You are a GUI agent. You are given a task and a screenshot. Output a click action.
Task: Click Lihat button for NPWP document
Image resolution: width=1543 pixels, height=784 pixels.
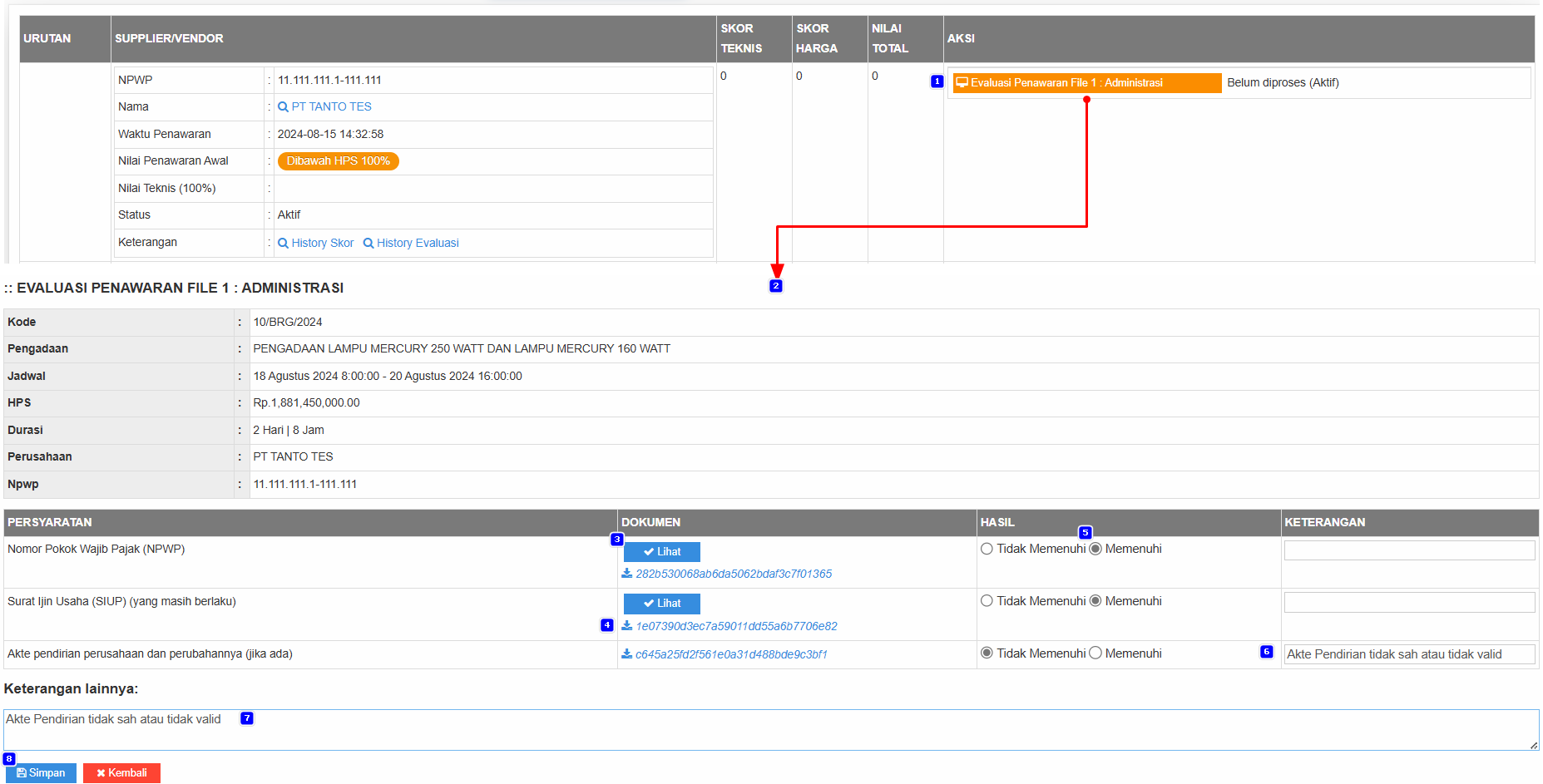tap(662, 552)
